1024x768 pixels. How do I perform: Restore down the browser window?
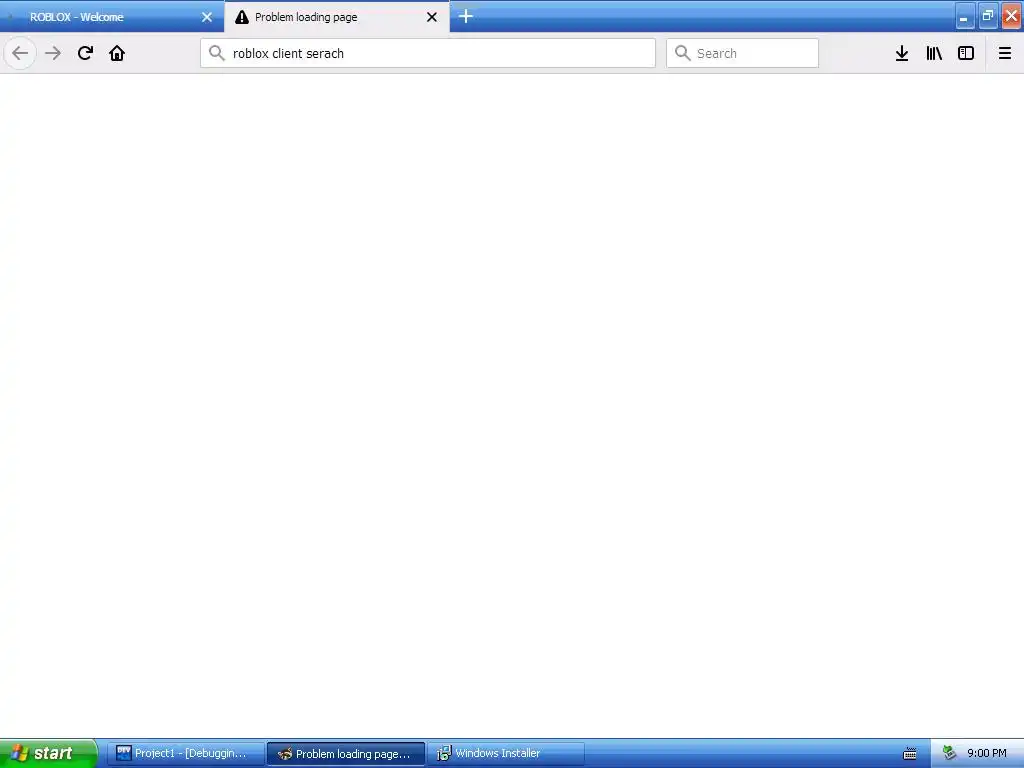point(988,16)
